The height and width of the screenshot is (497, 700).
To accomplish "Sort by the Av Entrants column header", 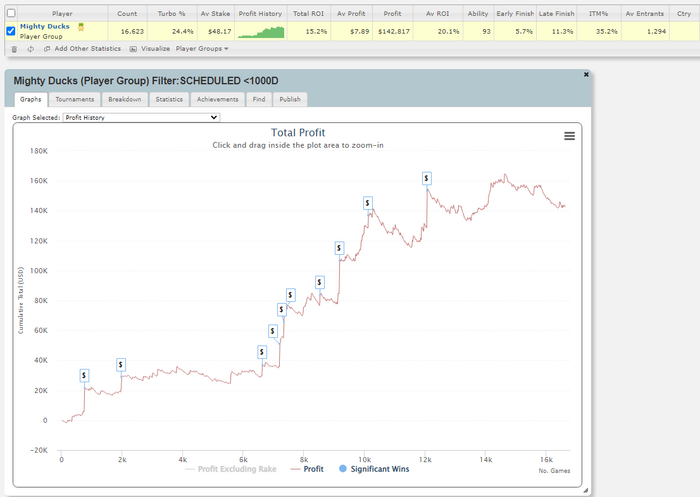I will pyautogui.click(x=645, y=13).
